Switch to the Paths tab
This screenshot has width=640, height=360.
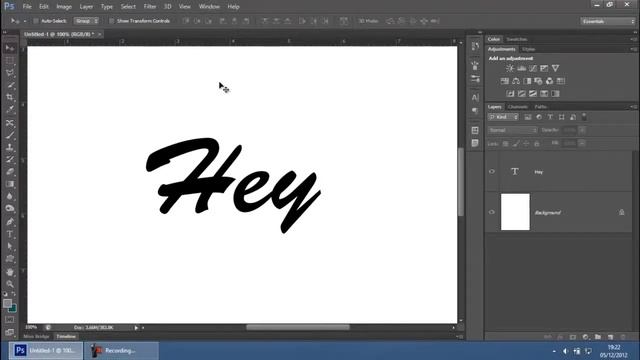[x=540, y=107]
